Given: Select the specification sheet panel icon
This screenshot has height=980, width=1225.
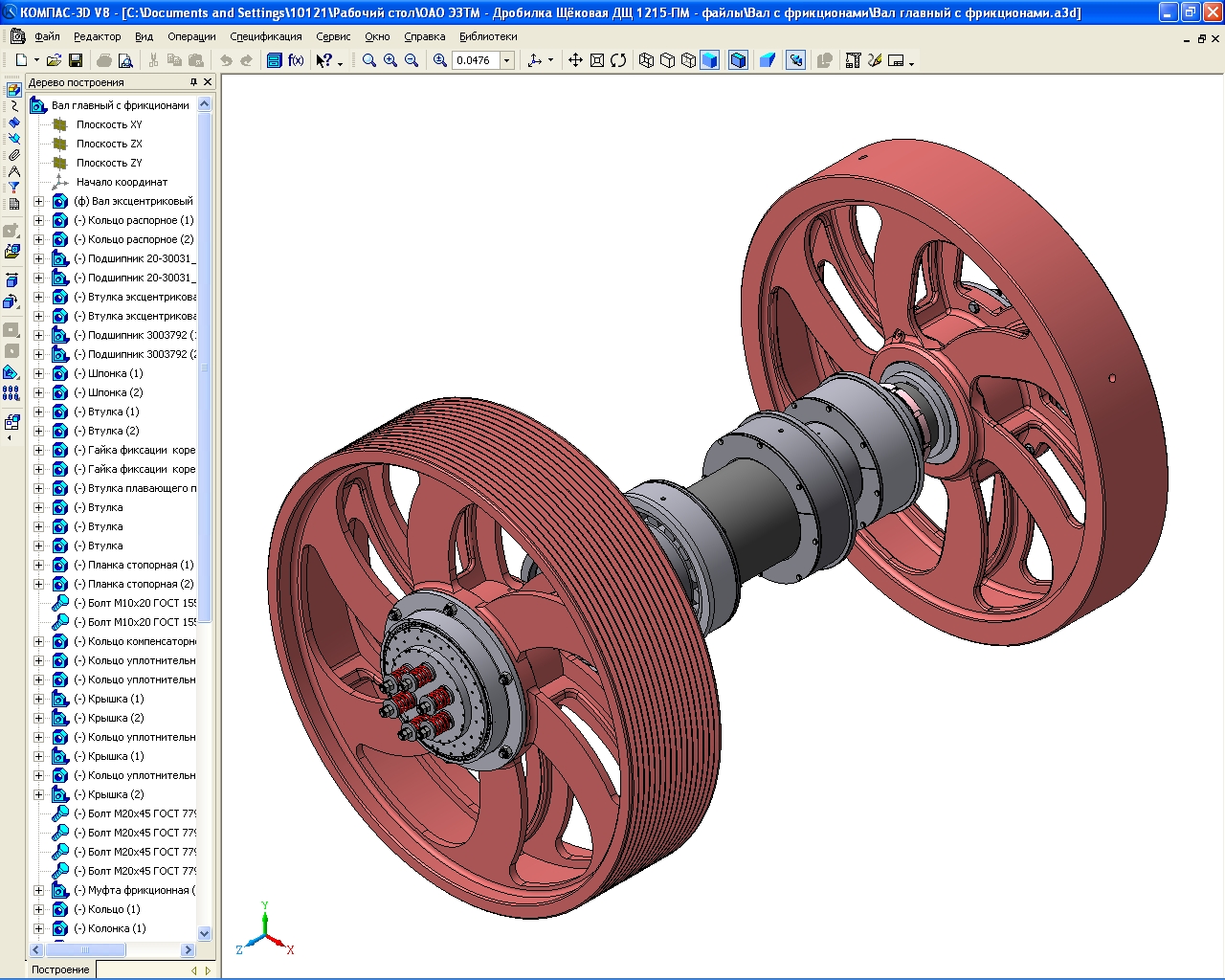Looking at the screenshot, I should tap(13, 204).
